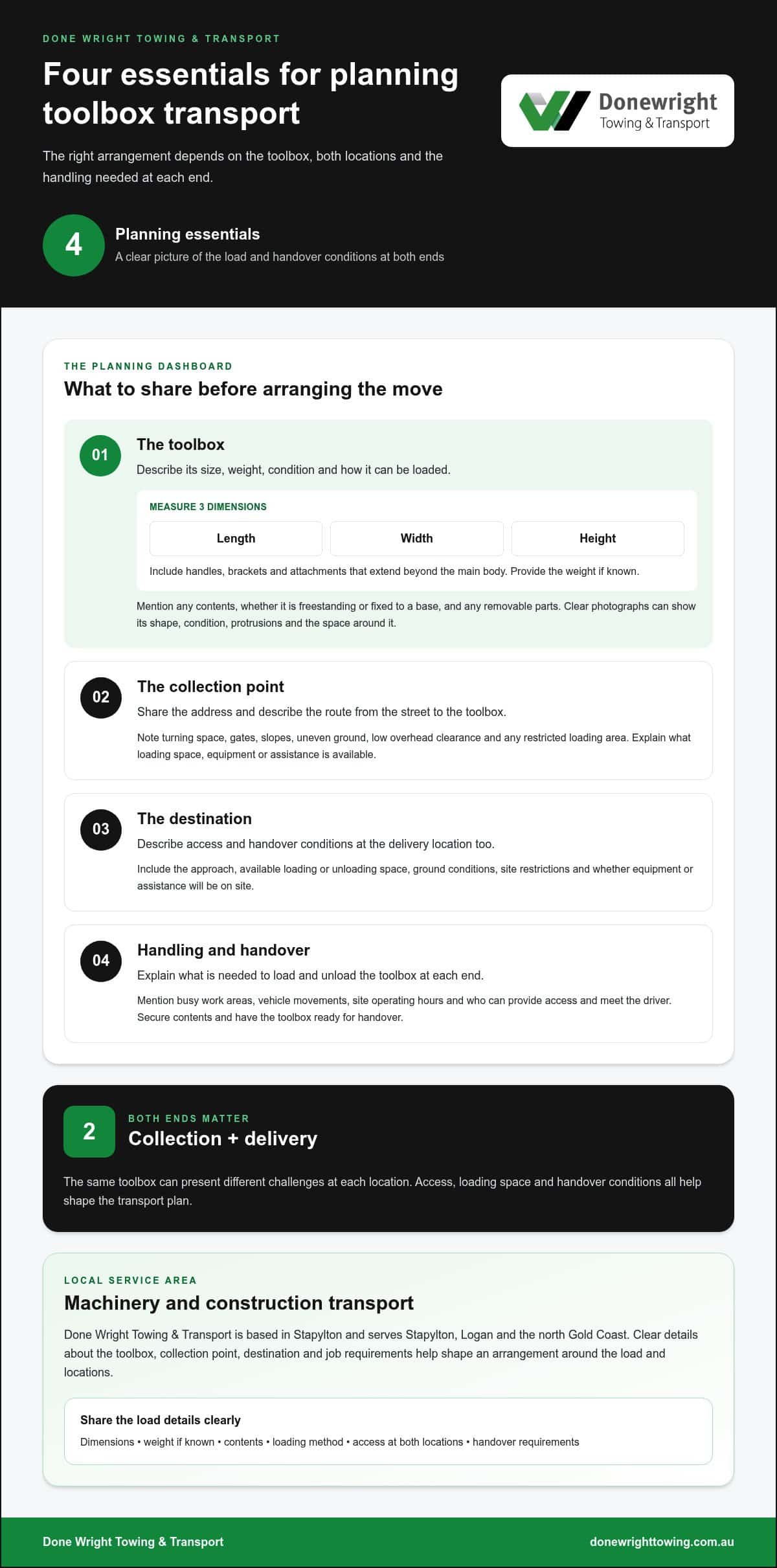This screenshot has width=777, height=1568.
Task: Click the Share the load details clearly box
Action: (x=388, y=1431)
